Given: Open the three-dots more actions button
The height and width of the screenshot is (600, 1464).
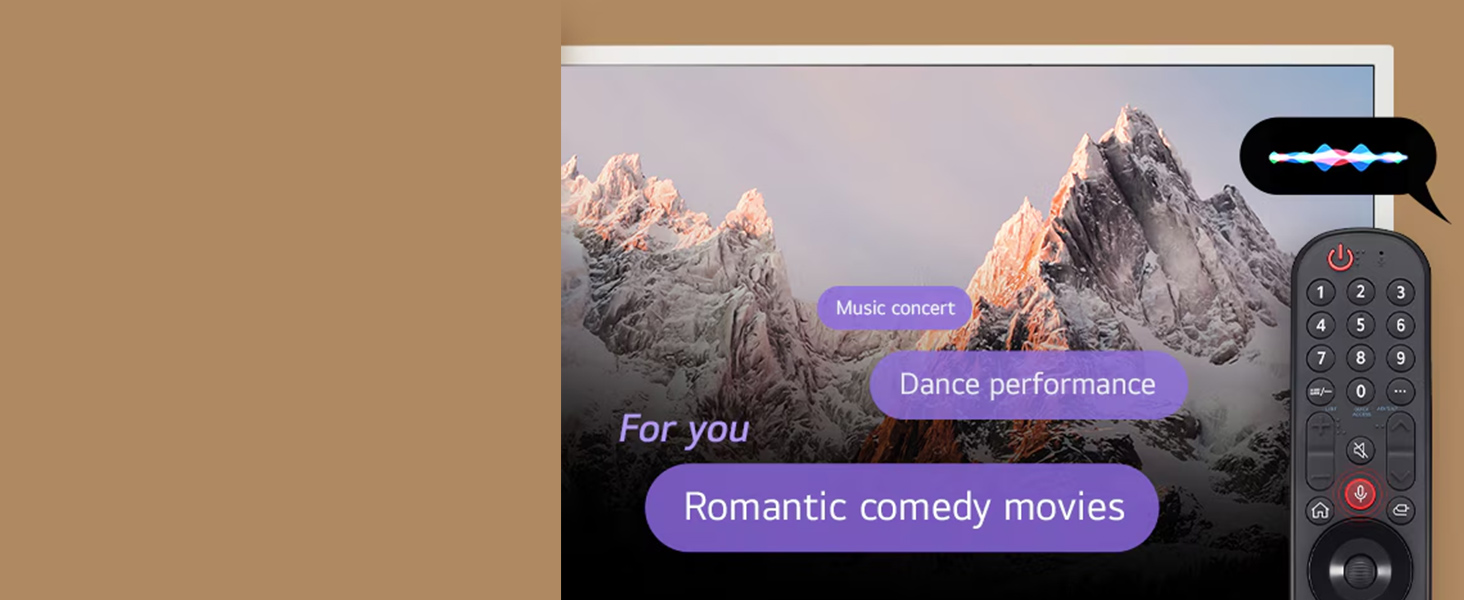Looking at the screenshot, I should [1400, 391].
